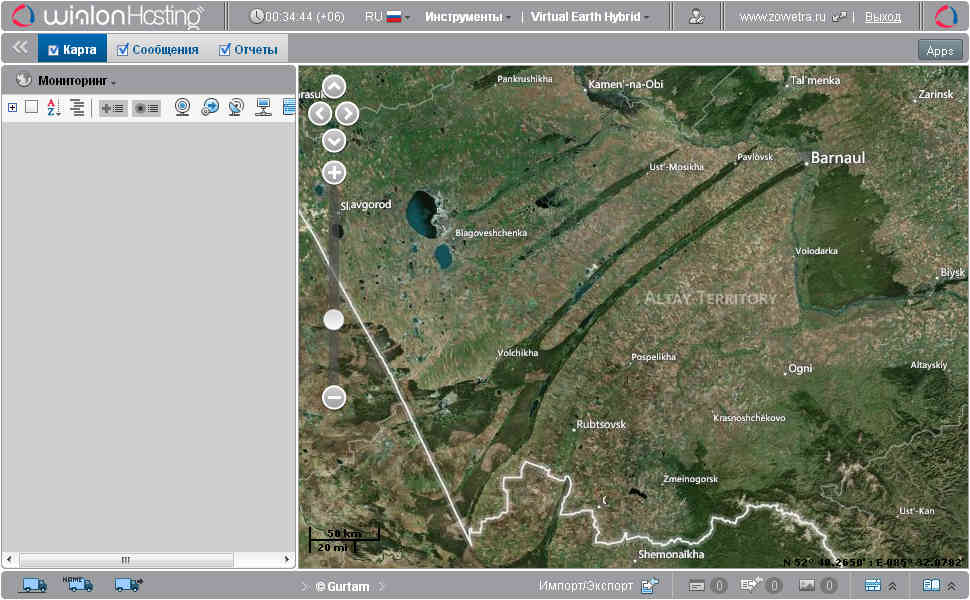The height and width of the screenshot is (600, 970).
Task: Click the map zoom slider handle
Action: coord(334,319)
